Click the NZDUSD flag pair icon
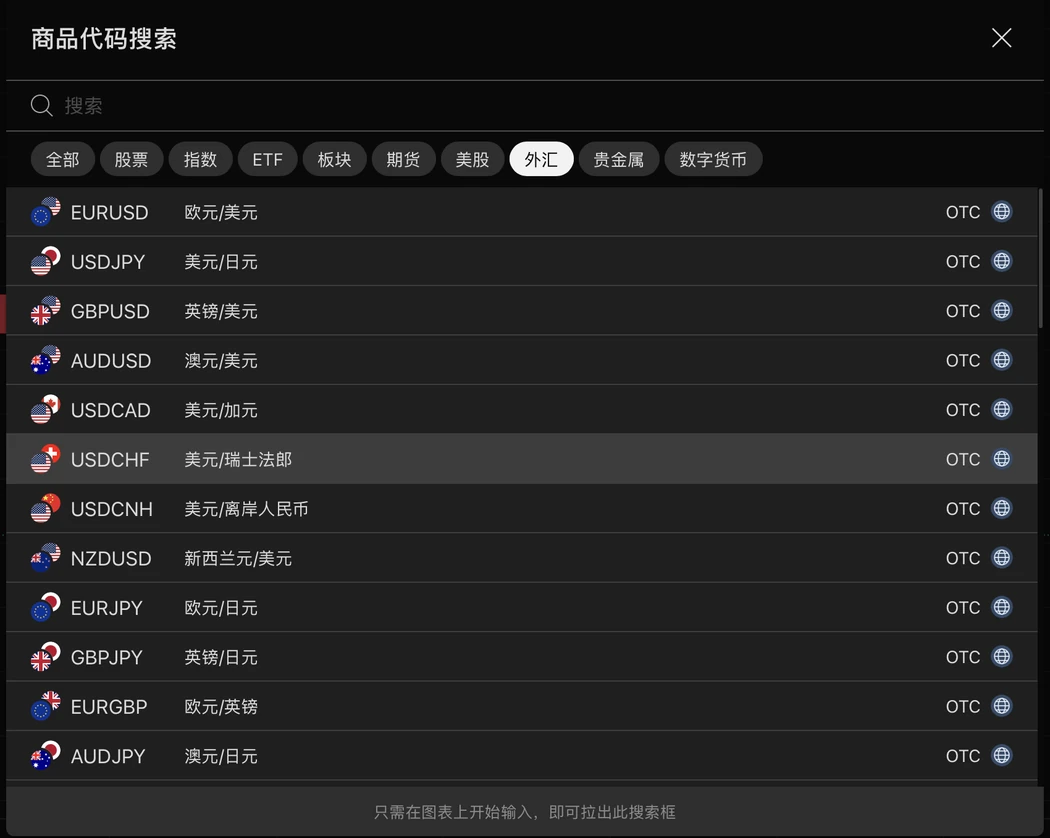The width and height of the screenshot is (1050, 838). pyautogui.click(x=46, y=558)
